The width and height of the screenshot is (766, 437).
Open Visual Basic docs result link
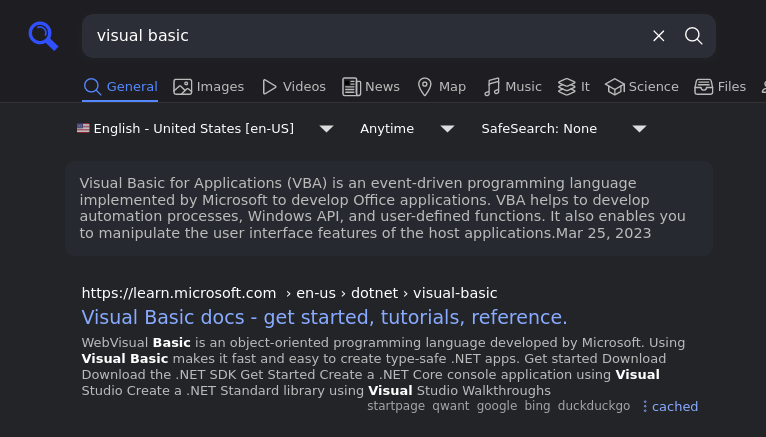(x=324, y=318)
